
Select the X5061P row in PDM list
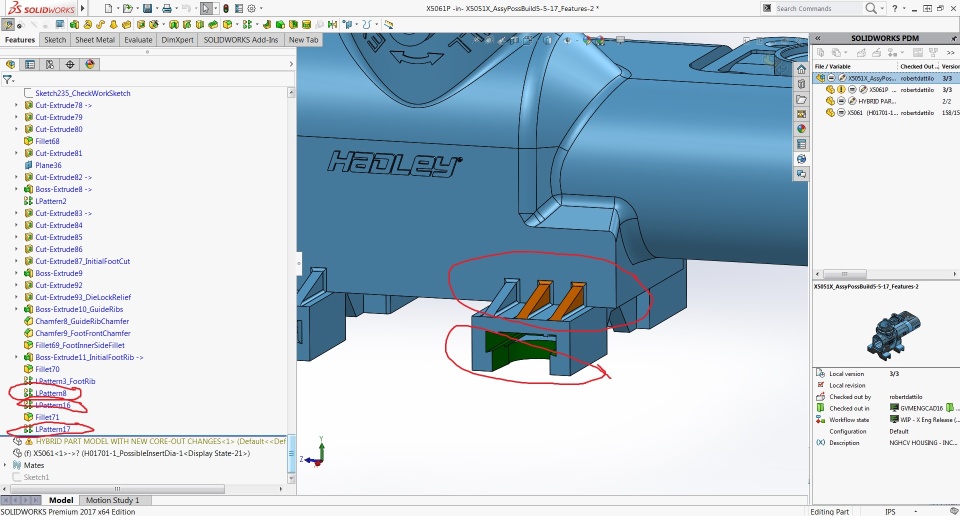(x=885, y=89)
